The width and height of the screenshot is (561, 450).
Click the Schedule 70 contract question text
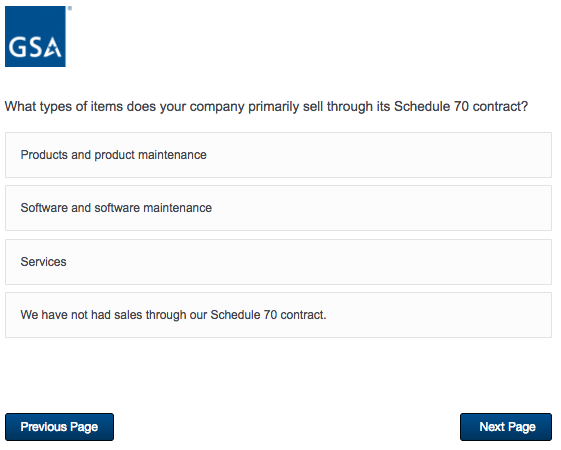tap(266, 107)
